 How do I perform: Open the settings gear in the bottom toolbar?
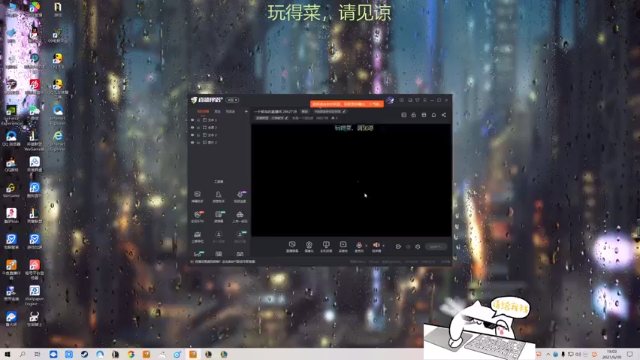coord(418,247)
